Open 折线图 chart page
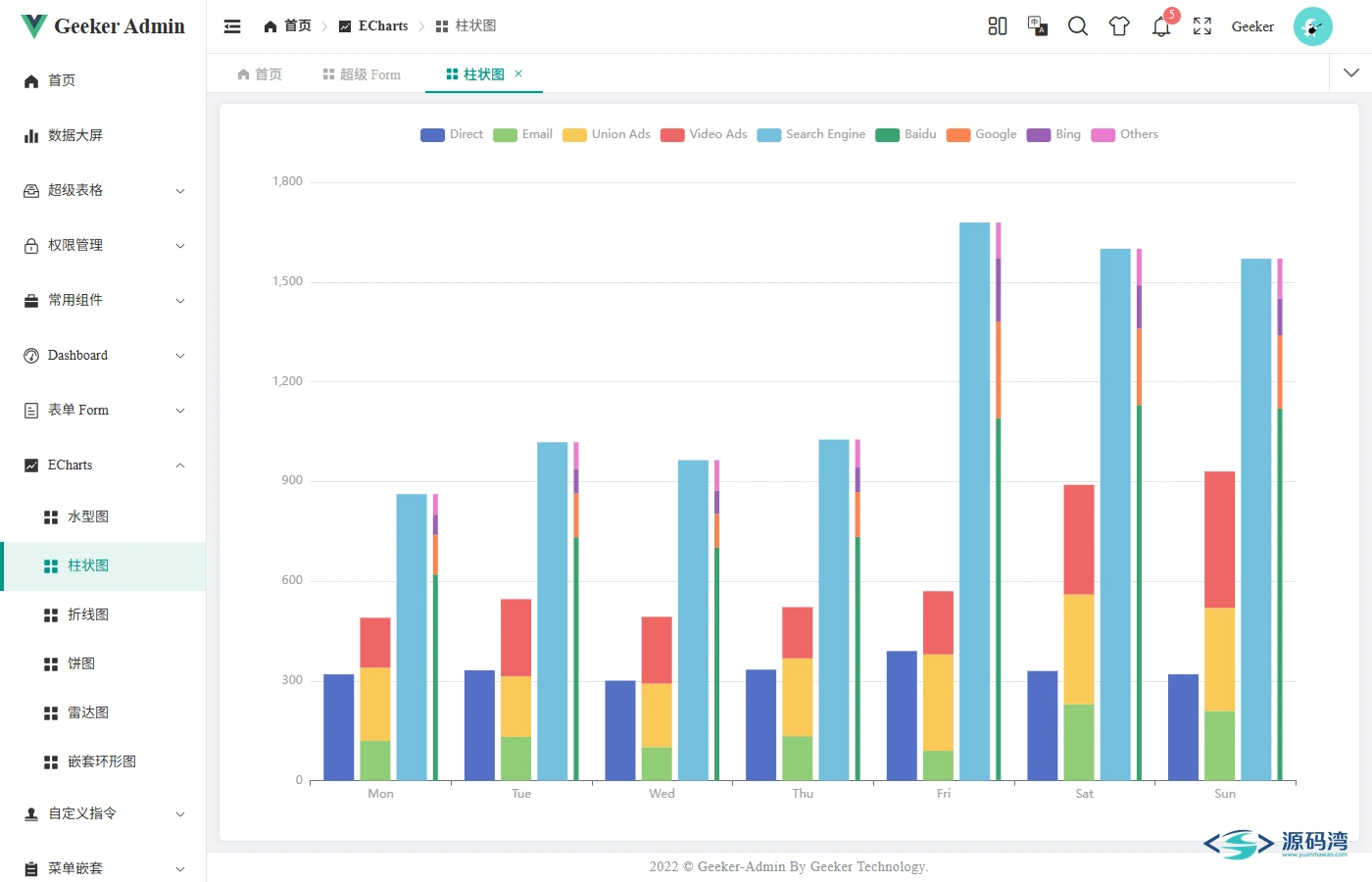Viewport: 1372px width, 882px height. pos(103,614)
